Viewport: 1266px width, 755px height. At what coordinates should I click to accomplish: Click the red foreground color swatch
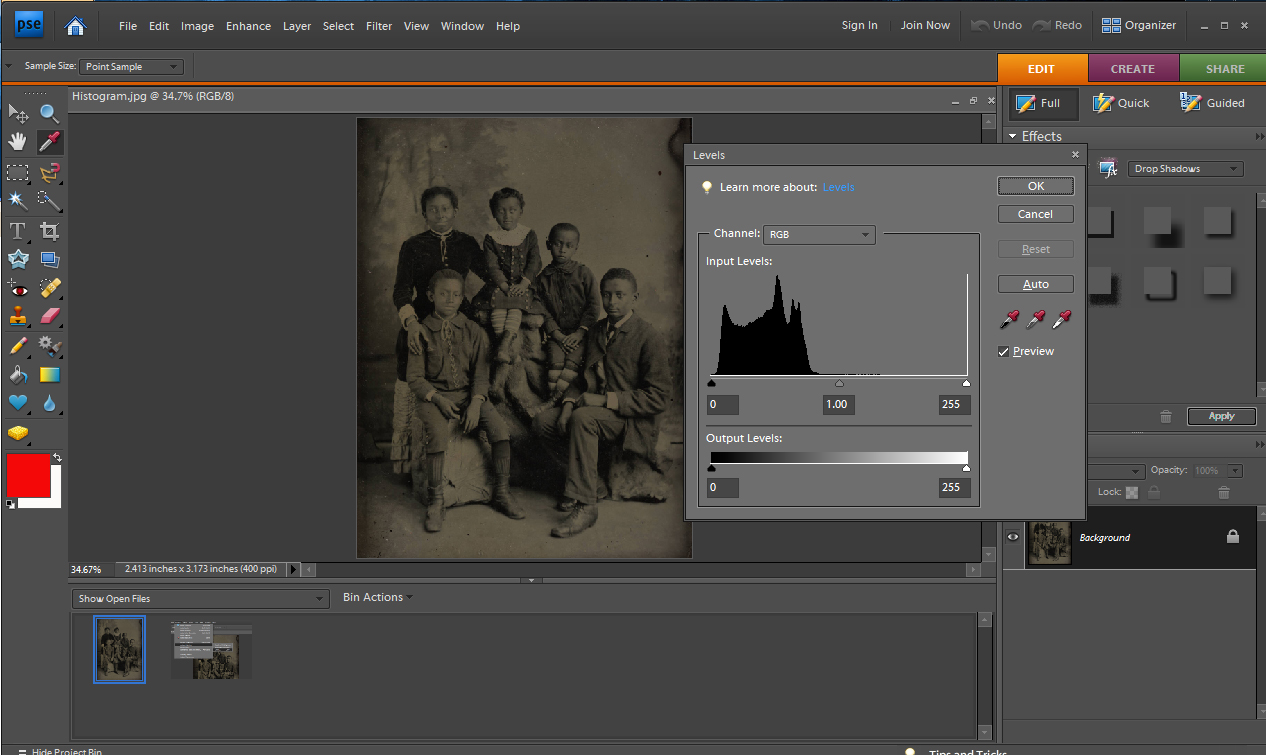tap(28, 476)
